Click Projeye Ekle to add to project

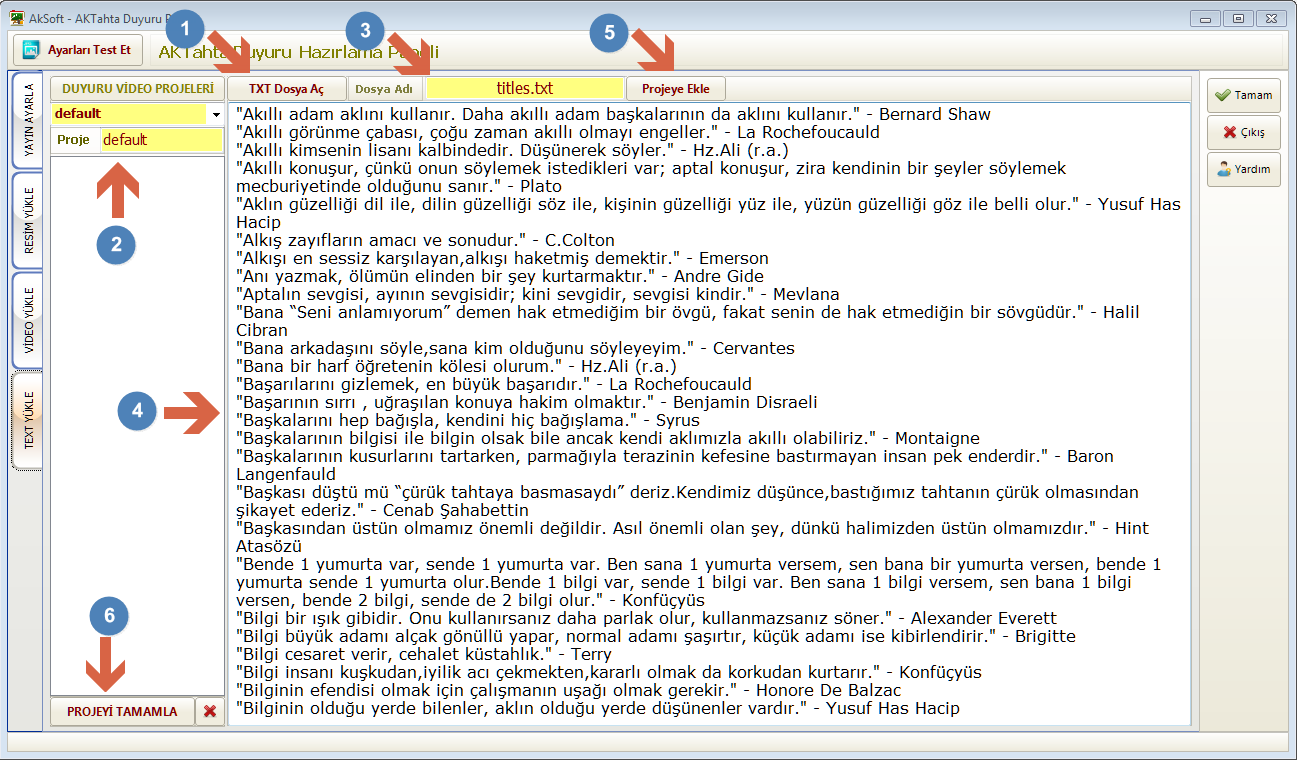point(676,89)
